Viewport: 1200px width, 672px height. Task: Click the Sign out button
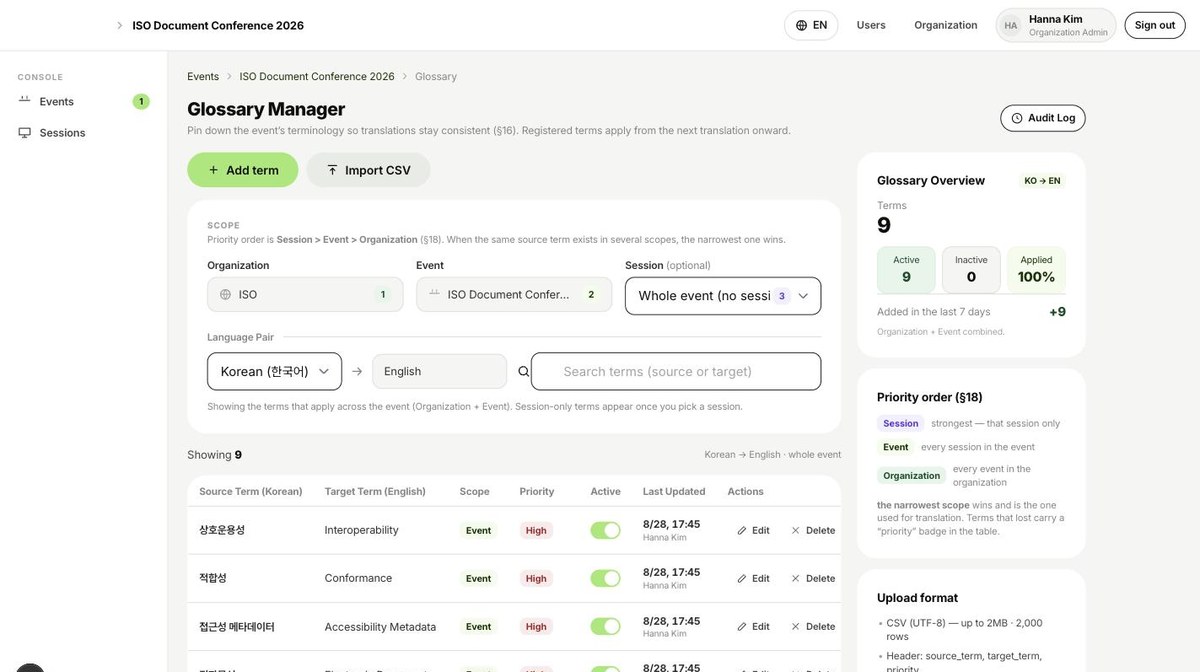pos(1155,25)
